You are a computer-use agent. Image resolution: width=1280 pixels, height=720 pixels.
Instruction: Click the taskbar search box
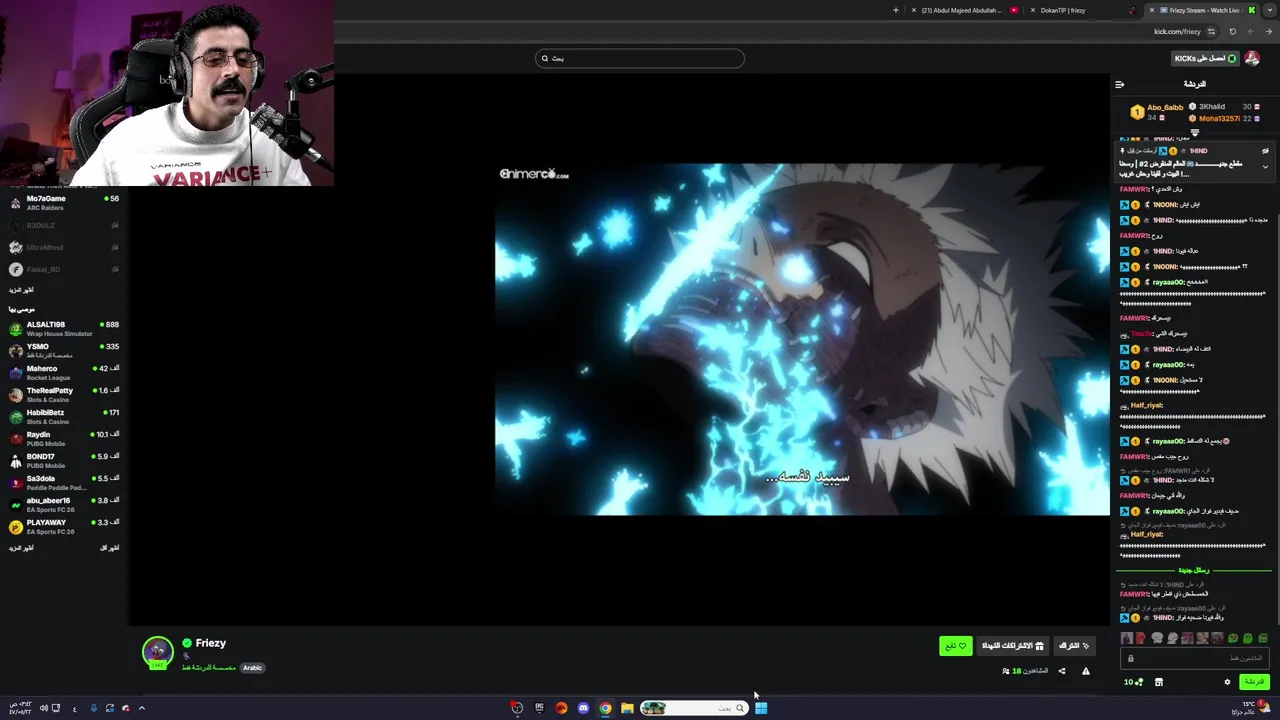tap(694, 708)
